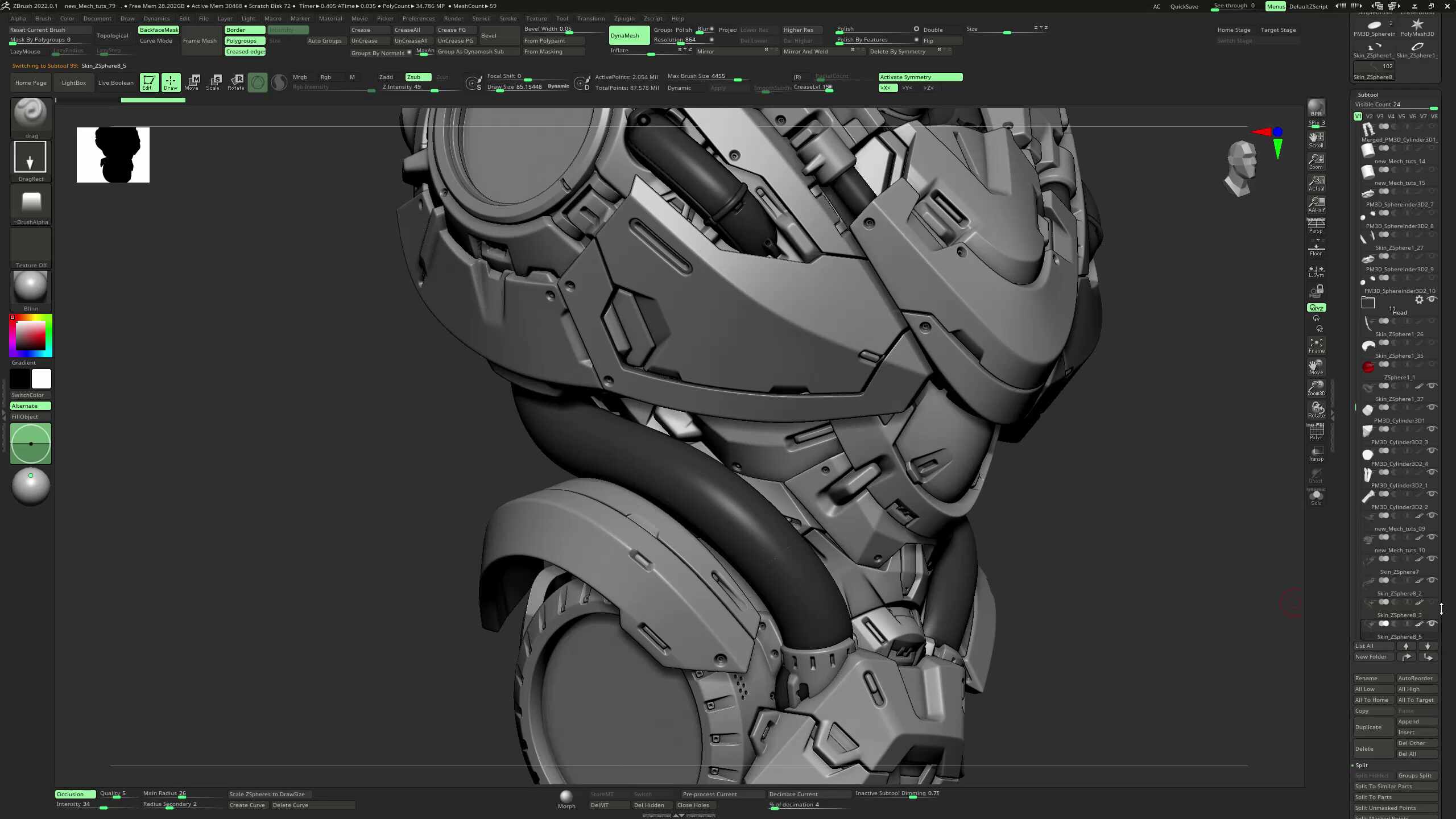
Task: Click the DynaMesh button
Action: [x=629, y=35]
